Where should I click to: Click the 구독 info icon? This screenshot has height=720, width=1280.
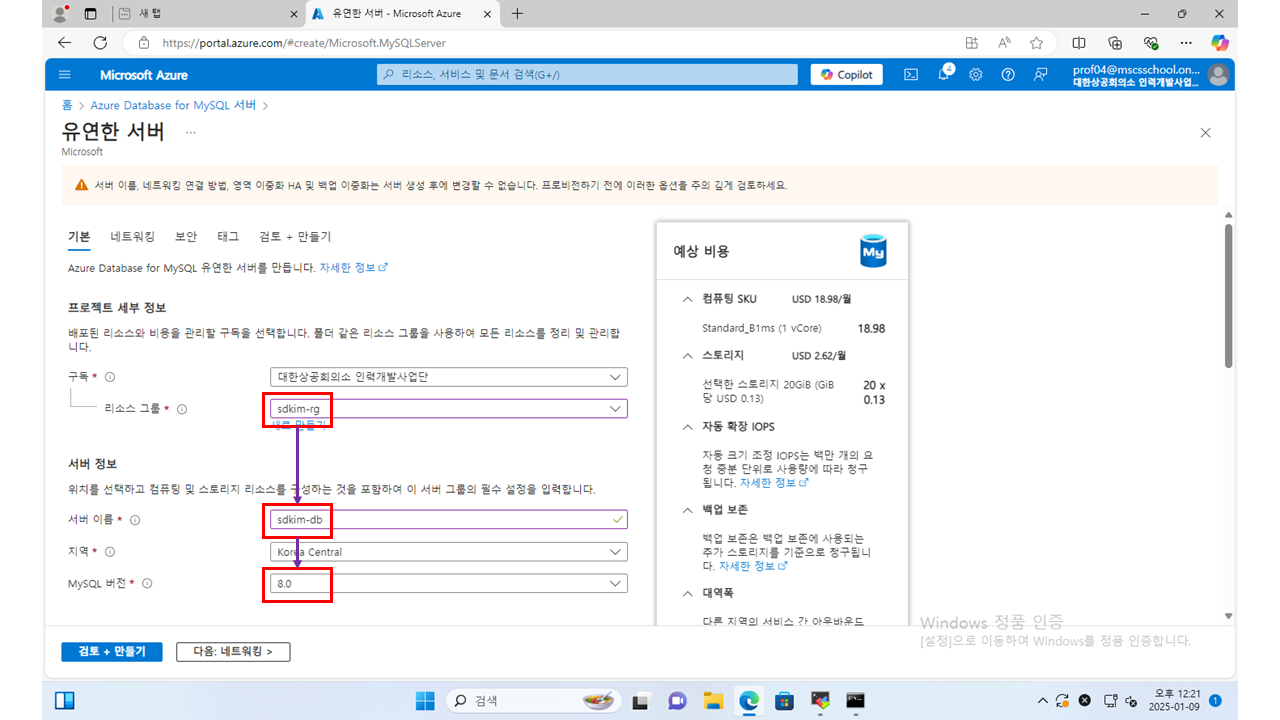coord(110,377)
